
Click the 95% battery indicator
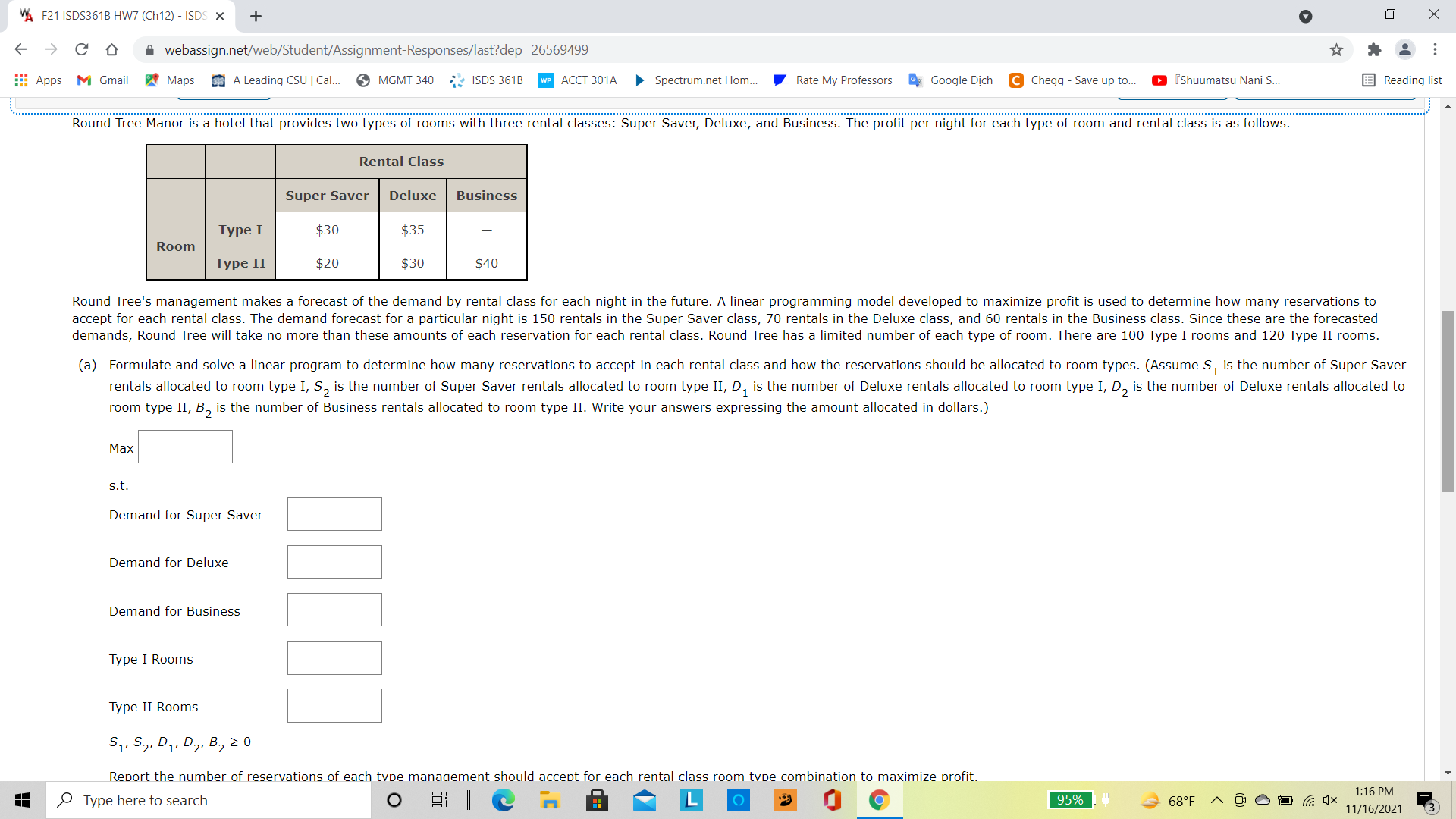pos(1070,800)
